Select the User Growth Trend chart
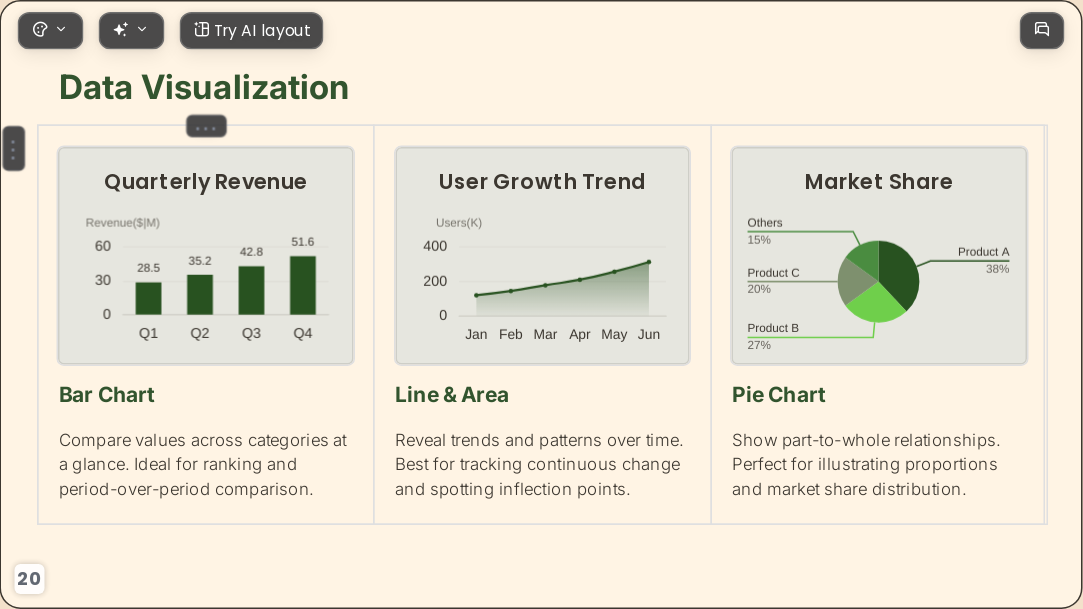 click(x=542, y=255)
